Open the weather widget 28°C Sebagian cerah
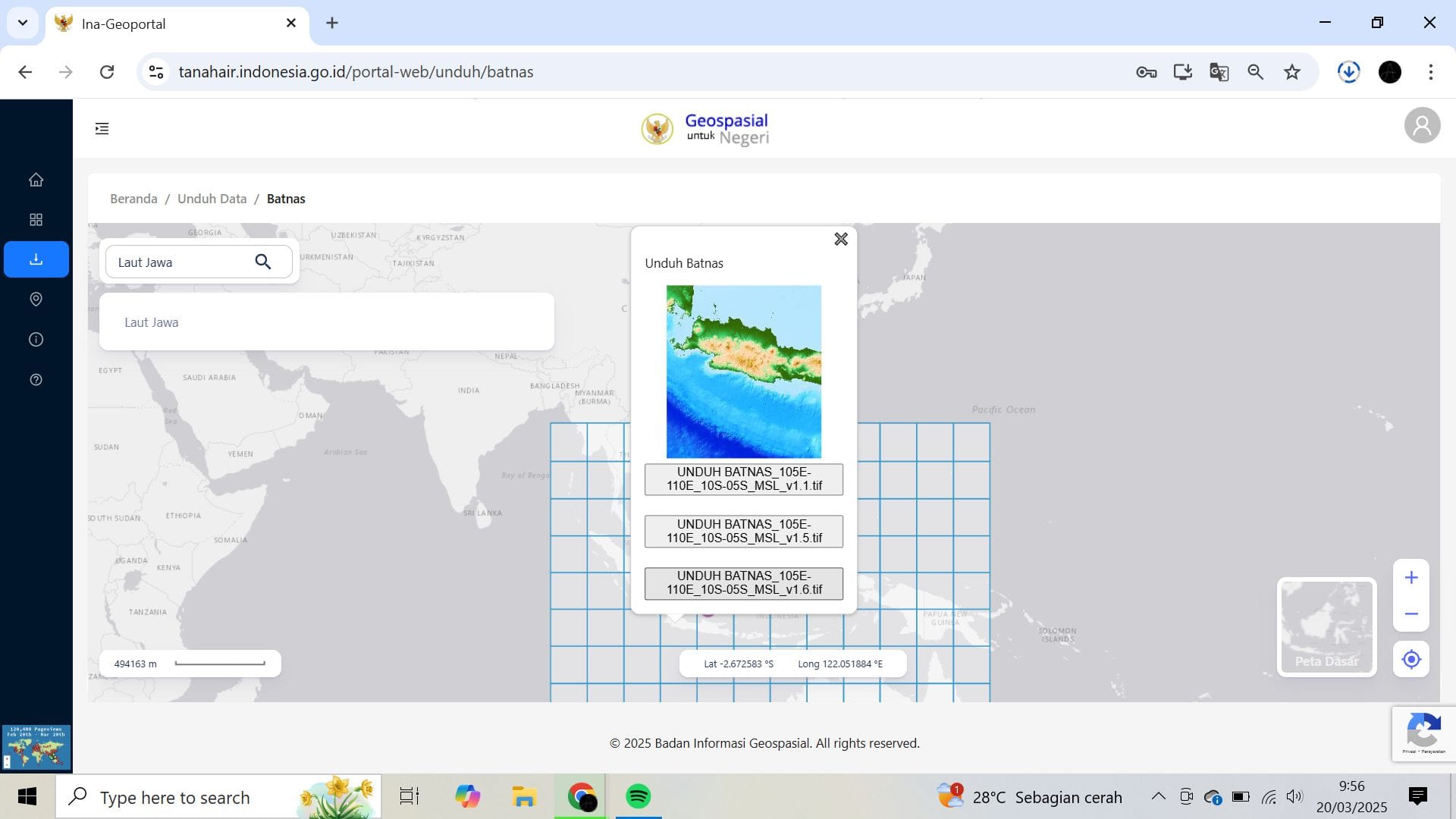1456x819 pixels. pyautogui.click(x=1030, y=796)
